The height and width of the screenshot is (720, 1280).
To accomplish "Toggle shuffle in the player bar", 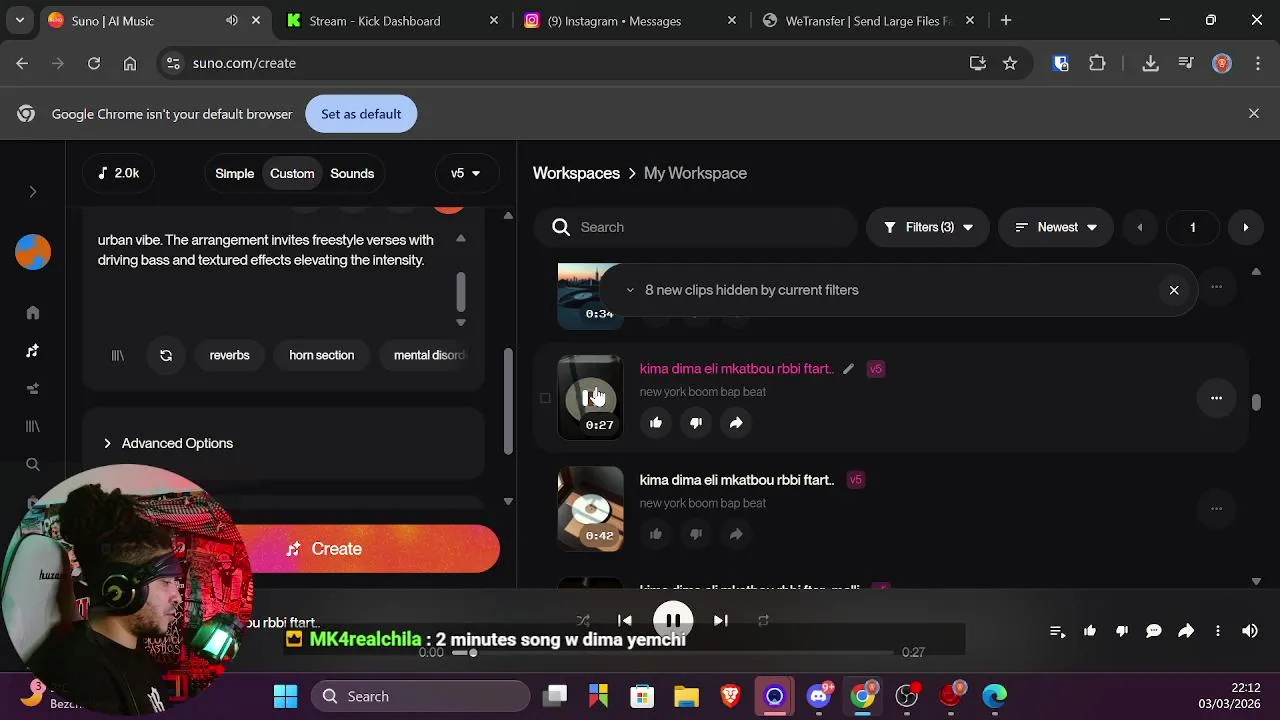I will coord(583,621).
